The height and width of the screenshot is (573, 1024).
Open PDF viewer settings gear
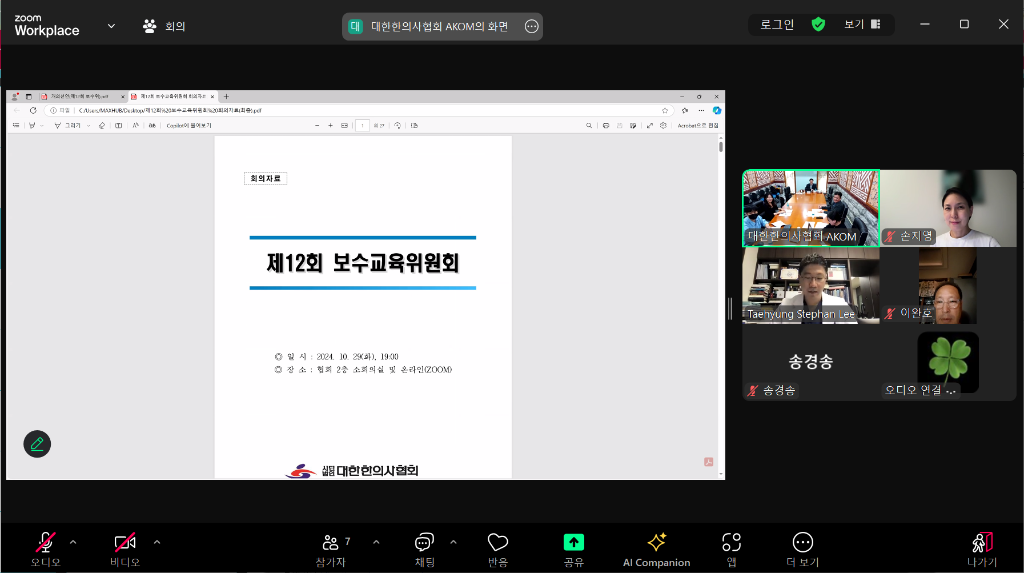[663, 125]
